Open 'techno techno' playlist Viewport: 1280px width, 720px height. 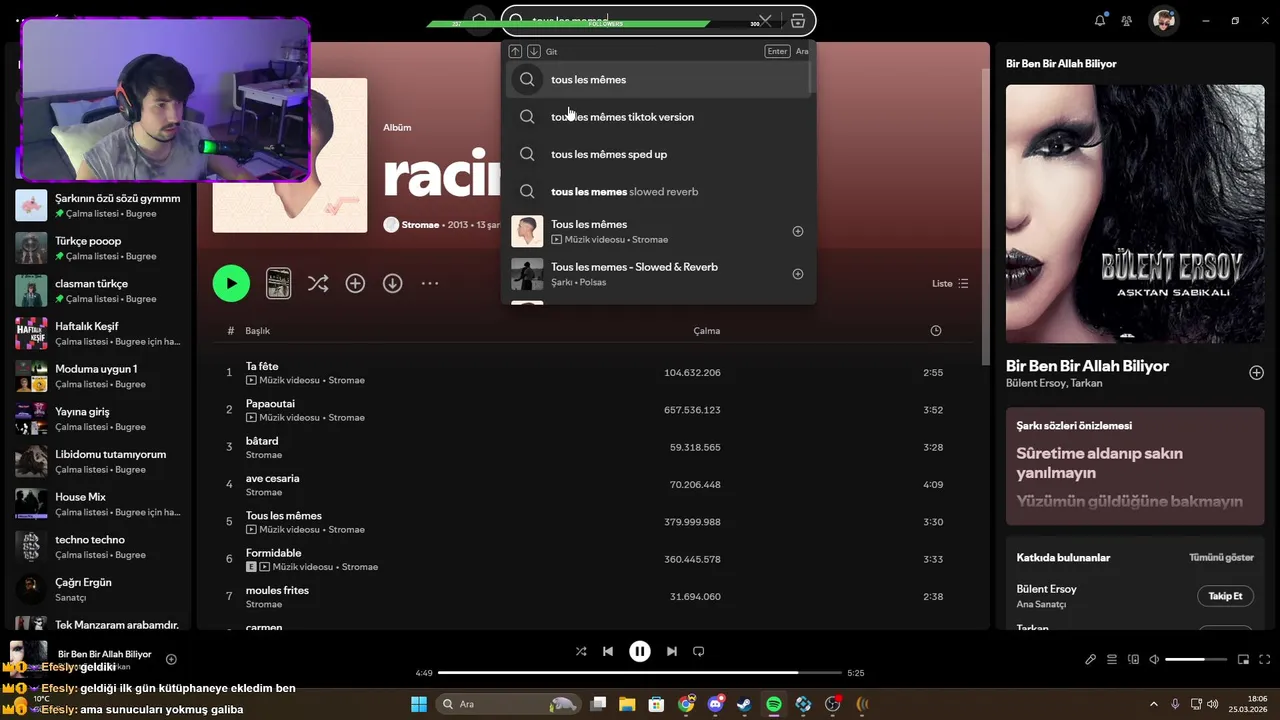point(100,547)
